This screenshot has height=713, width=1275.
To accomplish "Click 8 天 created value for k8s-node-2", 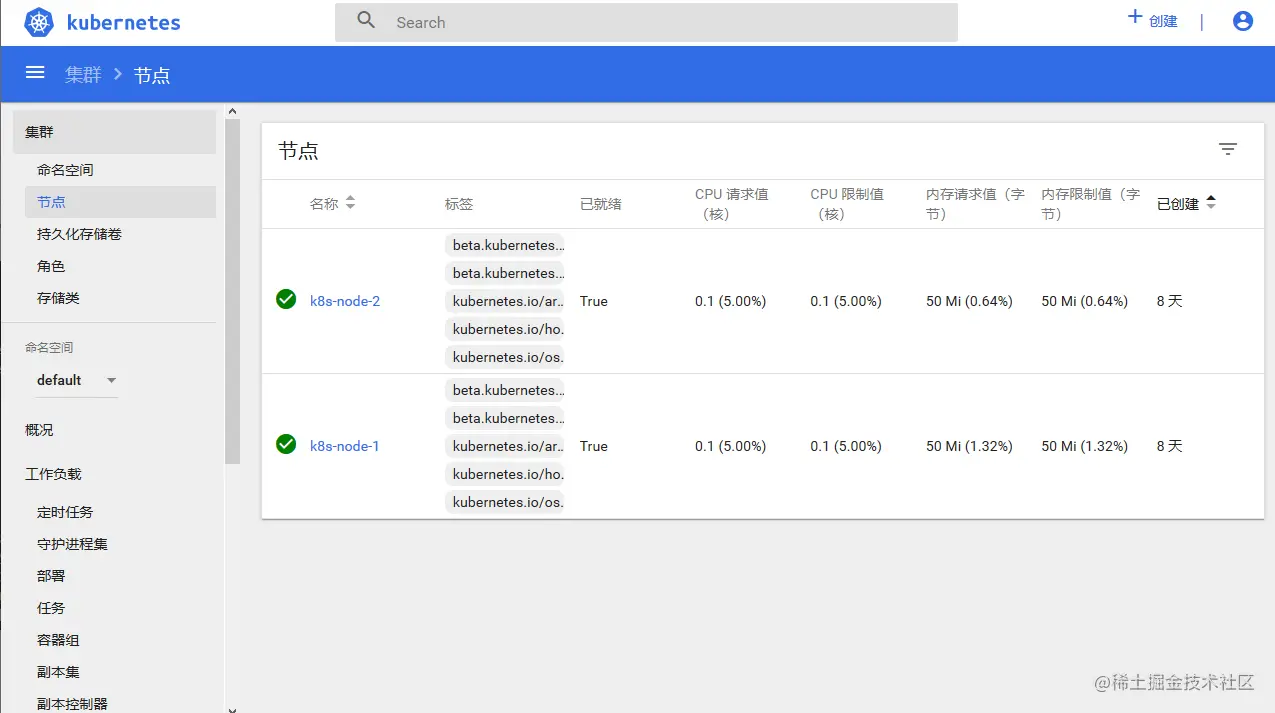I will click(x=1170, y=301).
